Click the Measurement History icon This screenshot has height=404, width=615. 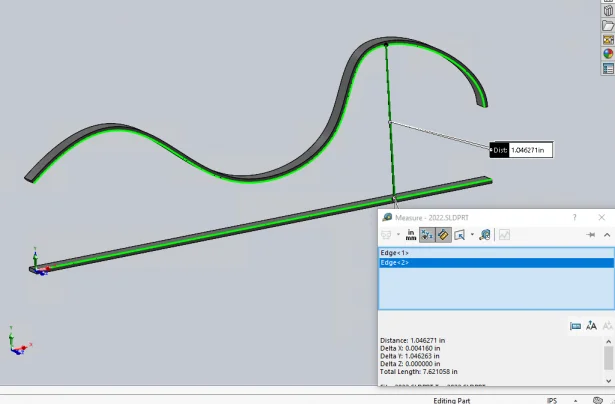pos(485,235)
